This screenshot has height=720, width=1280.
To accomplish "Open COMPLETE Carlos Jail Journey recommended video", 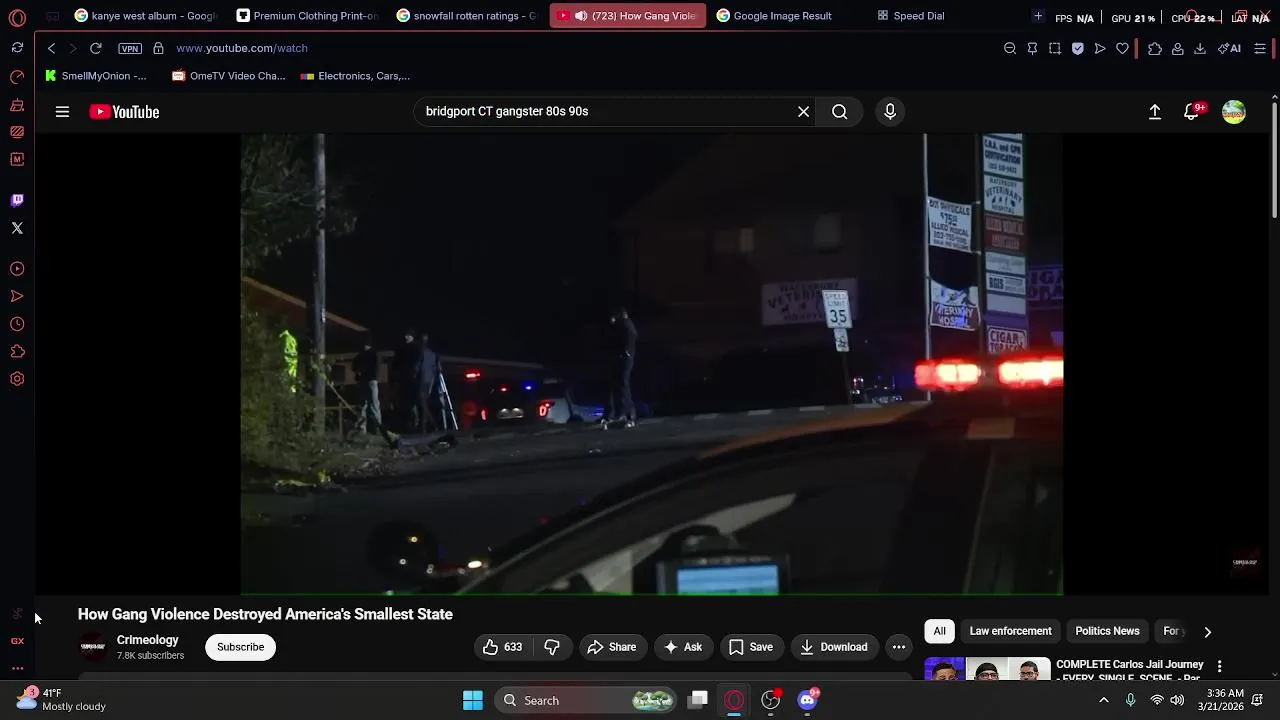I will pos(1130,671).
